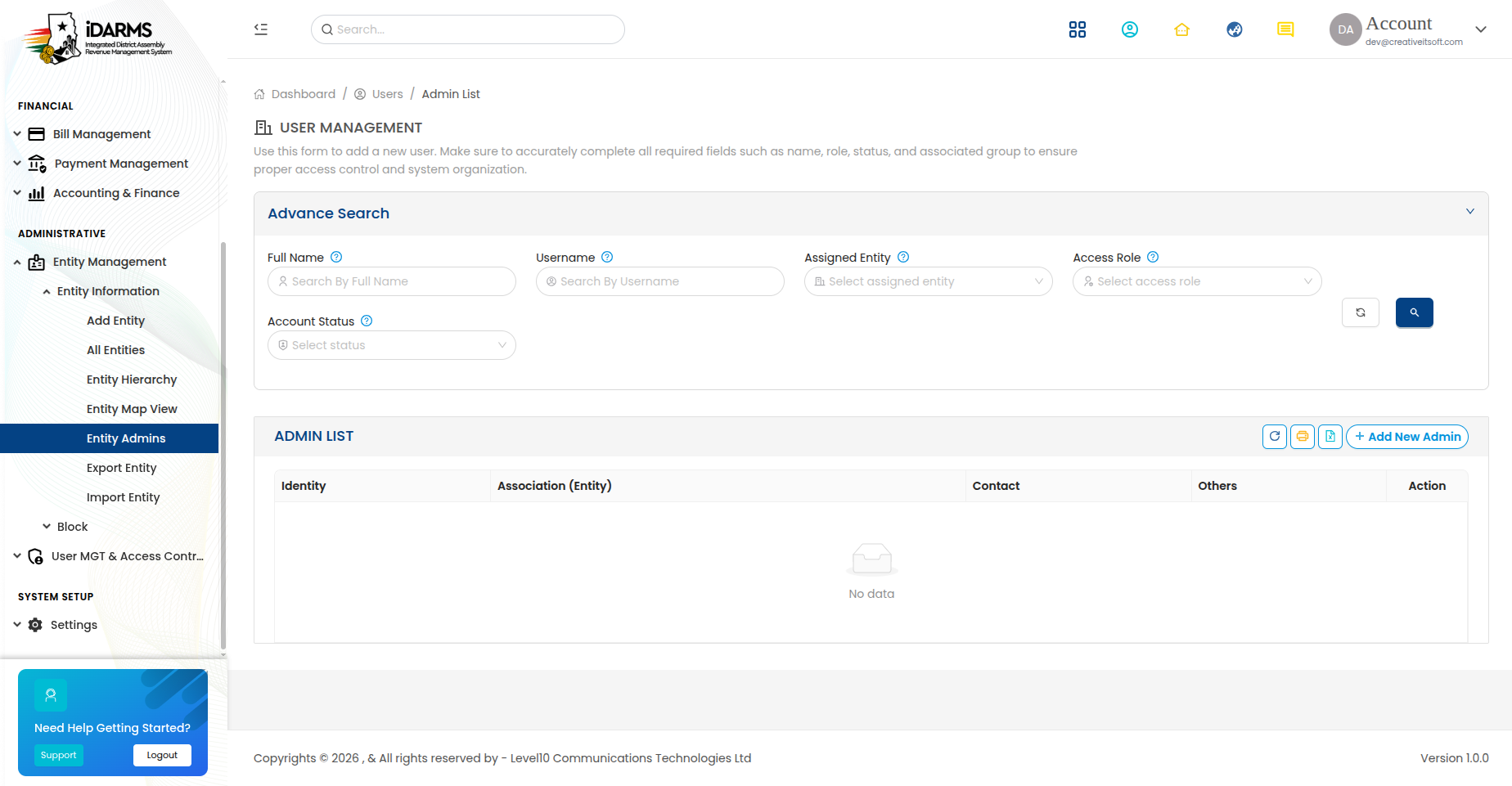This screenshot has width=1512, height=786.
Task: Open the Select status dropdown
Action: [x=391, y=345]
